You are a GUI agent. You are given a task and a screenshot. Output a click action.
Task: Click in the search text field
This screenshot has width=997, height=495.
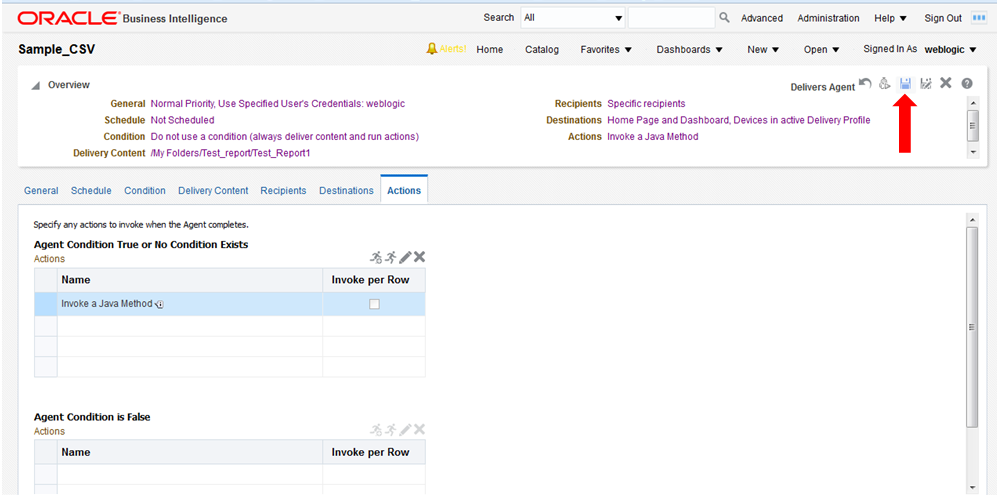tap(671, 18)
